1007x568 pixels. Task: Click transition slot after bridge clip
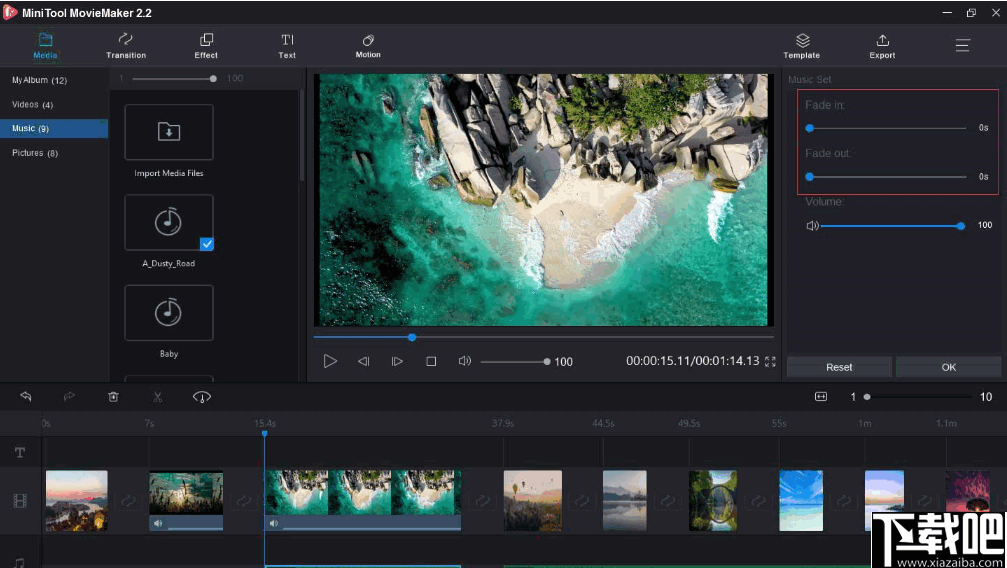(x=758, y=501)
